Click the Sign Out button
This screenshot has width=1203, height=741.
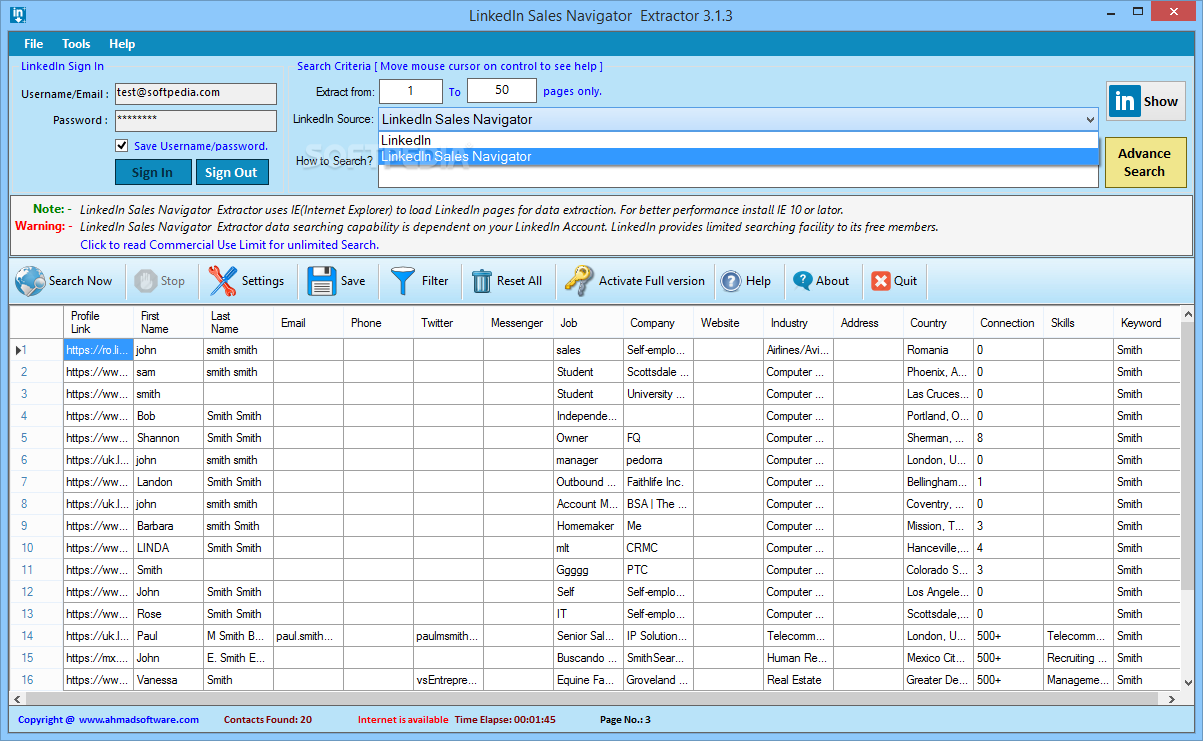click(x=232, y=172)
